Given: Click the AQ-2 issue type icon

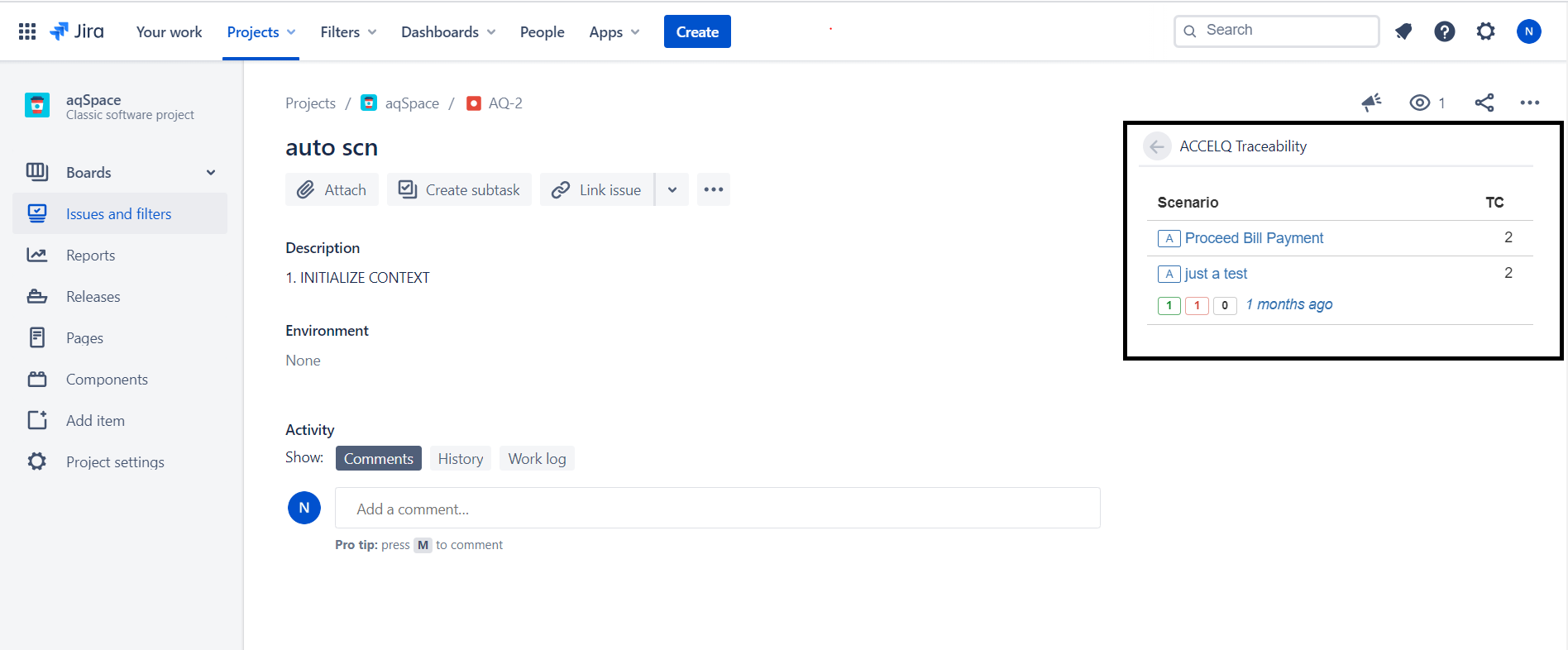Looking at the screenshot, I should tap(474, 103).
